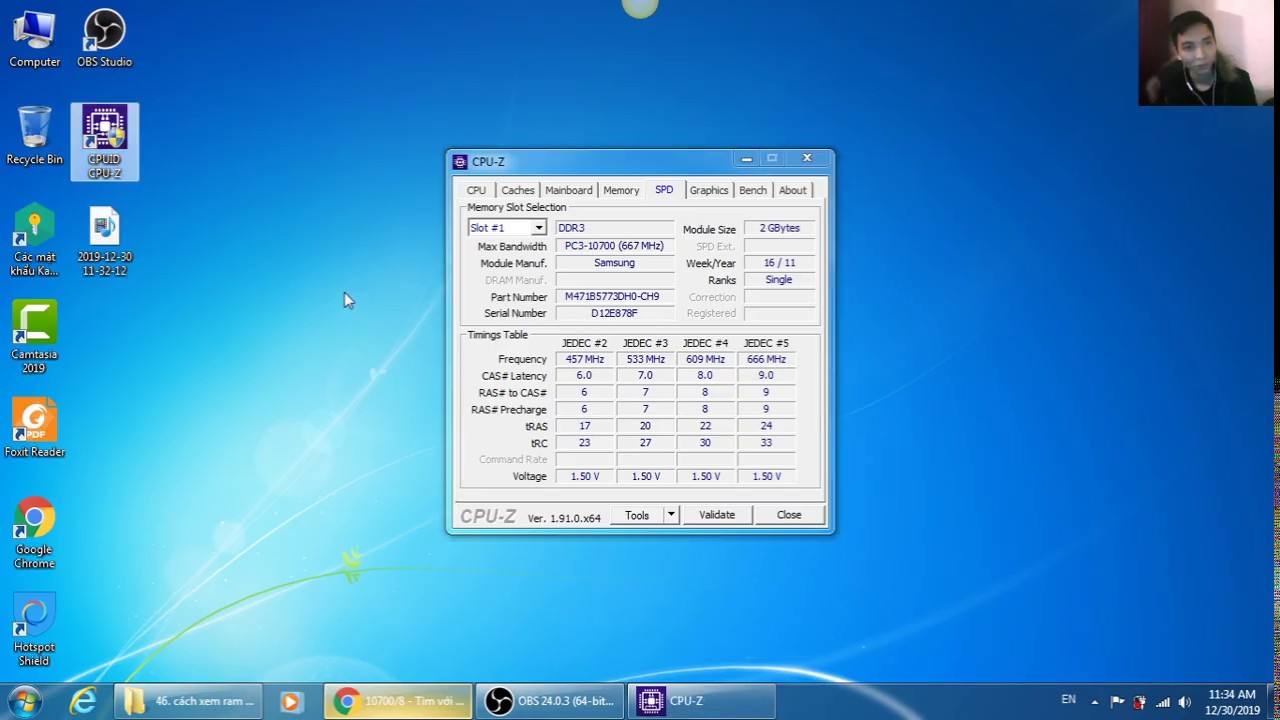This screenshot has width=1280, height=720.
Task: Click the Validate button
Action: pos(717,515)
